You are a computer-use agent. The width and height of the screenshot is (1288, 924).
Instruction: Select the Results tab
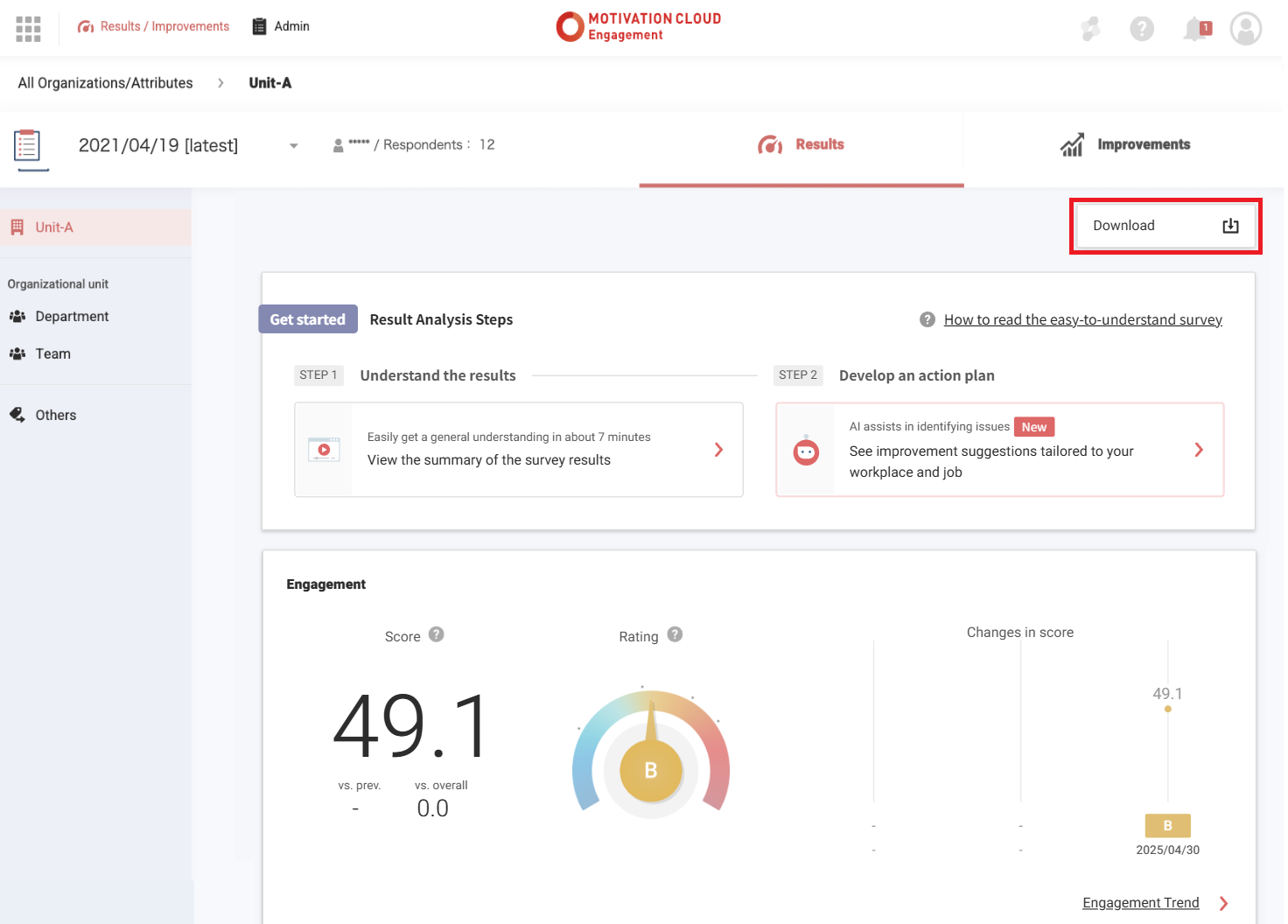click(801, 145)
